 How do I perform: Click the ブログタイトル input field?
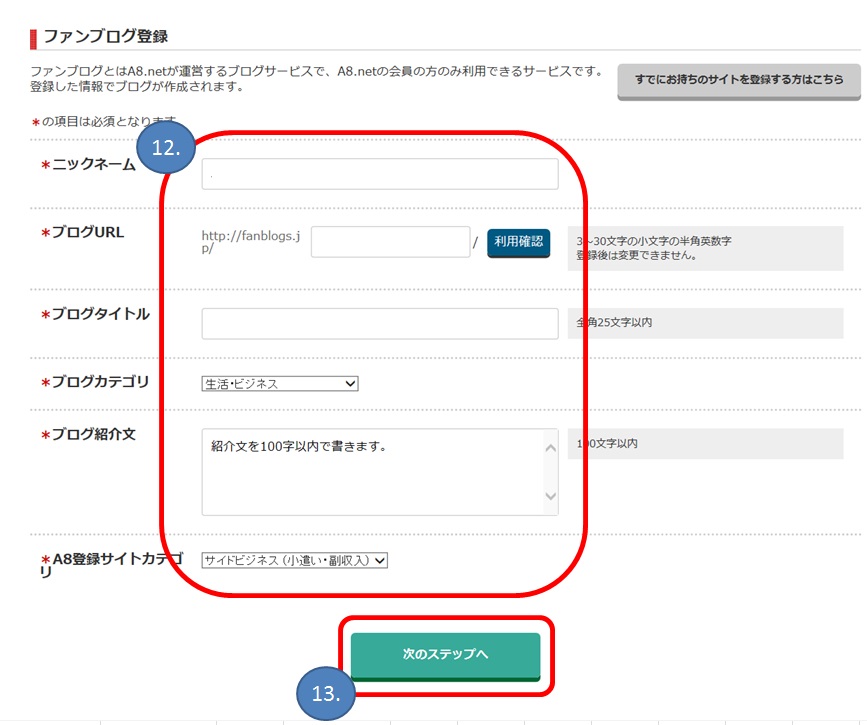tap(380, 323)
